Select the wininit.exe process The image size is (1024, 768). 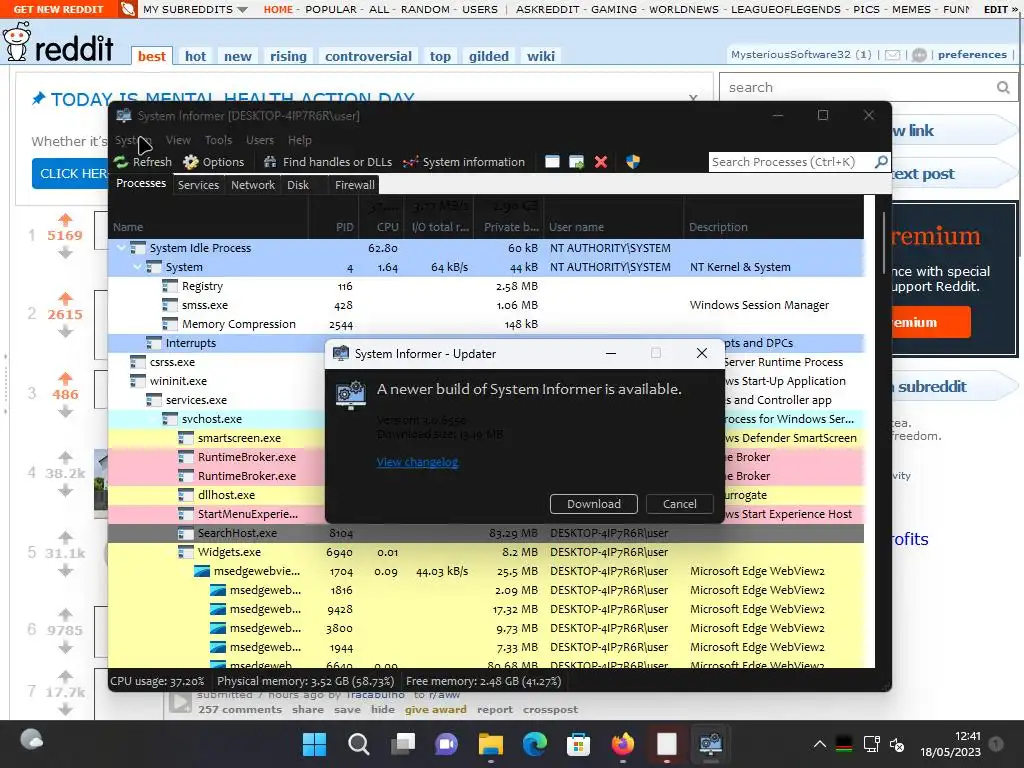pos(217,381)
